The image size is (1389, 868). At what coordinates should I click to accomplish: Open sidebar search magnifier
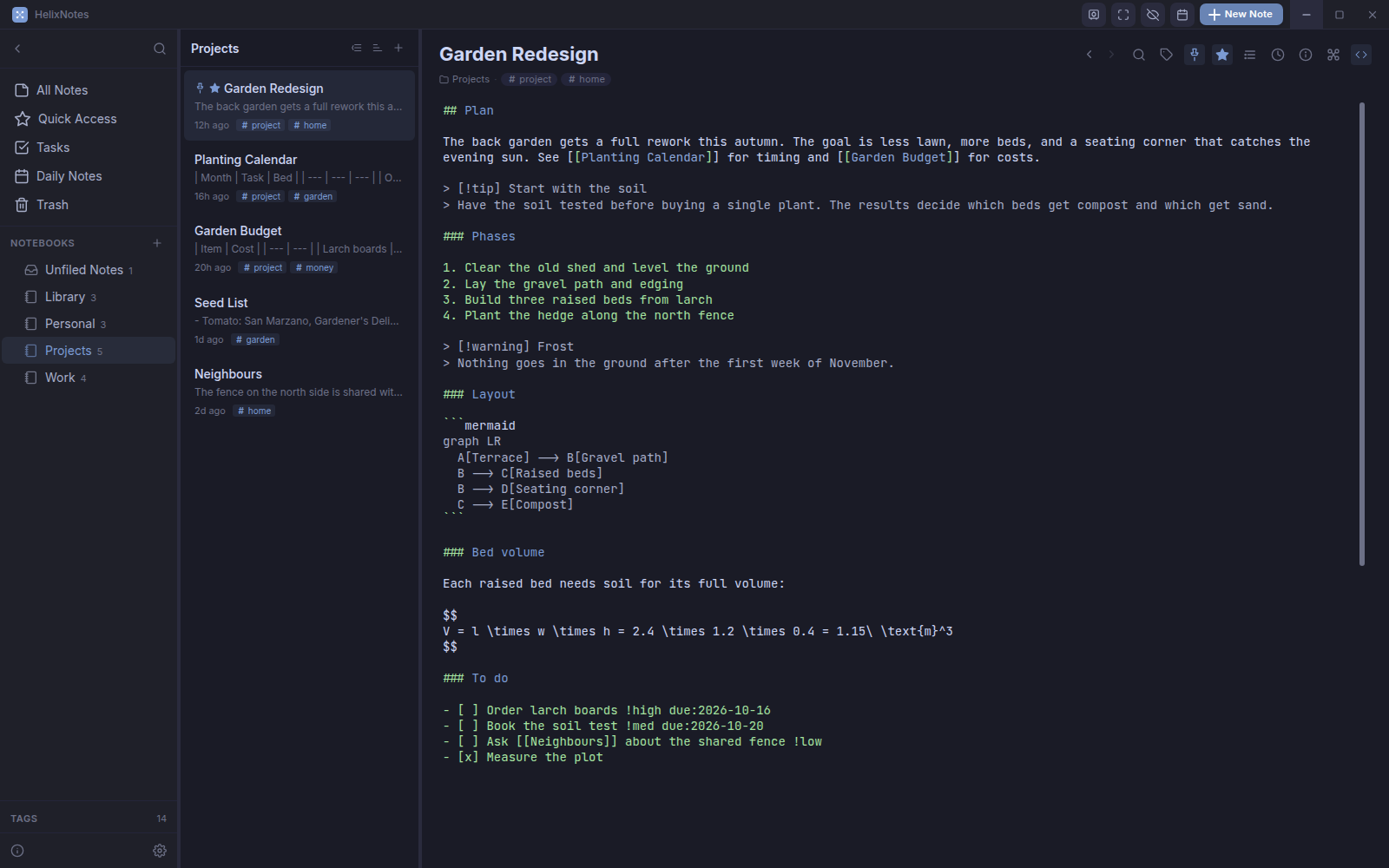(160, 49)
